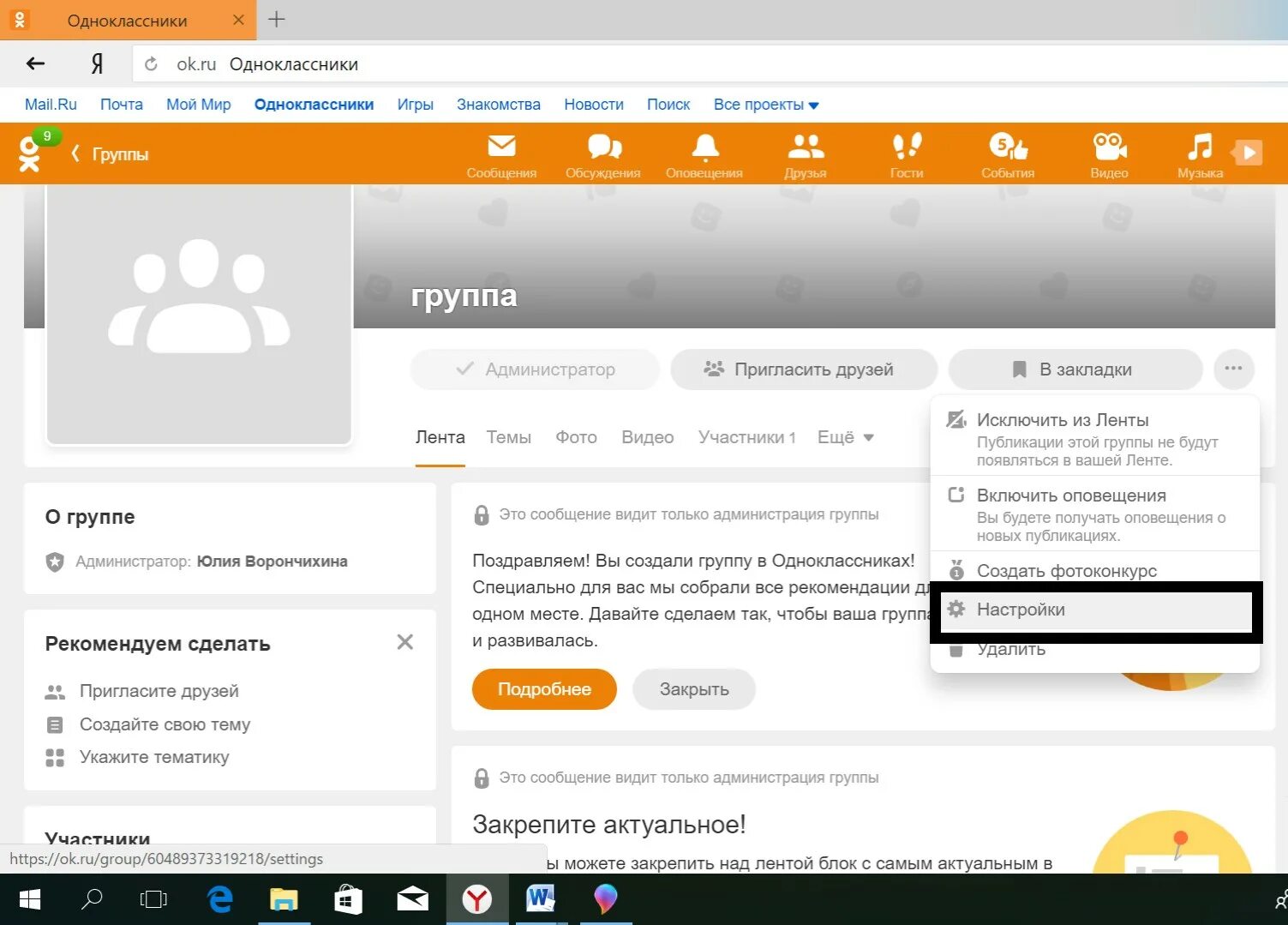
Task: Switch to the Лента tab
Action: point(440,437)
